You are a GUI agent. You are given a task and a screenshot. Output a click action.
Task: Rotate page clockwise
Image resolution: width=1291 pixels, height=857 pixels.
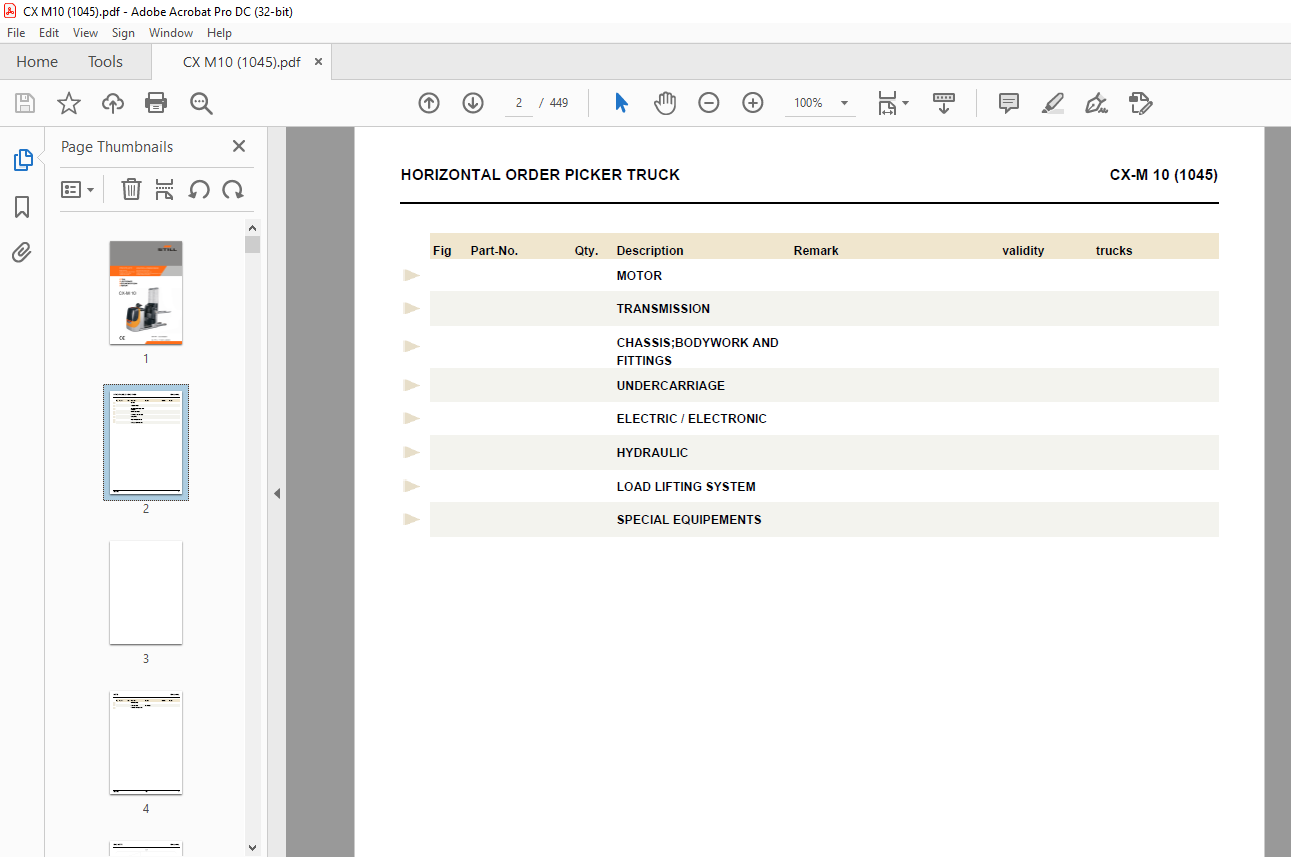pyautogui.click(x=233, y=189)
